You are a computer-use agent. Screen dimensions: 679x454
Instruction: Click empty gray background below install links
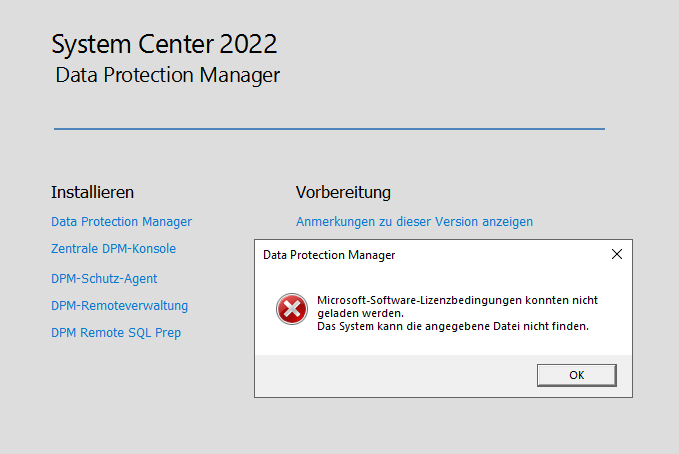[x=130, y=400]
